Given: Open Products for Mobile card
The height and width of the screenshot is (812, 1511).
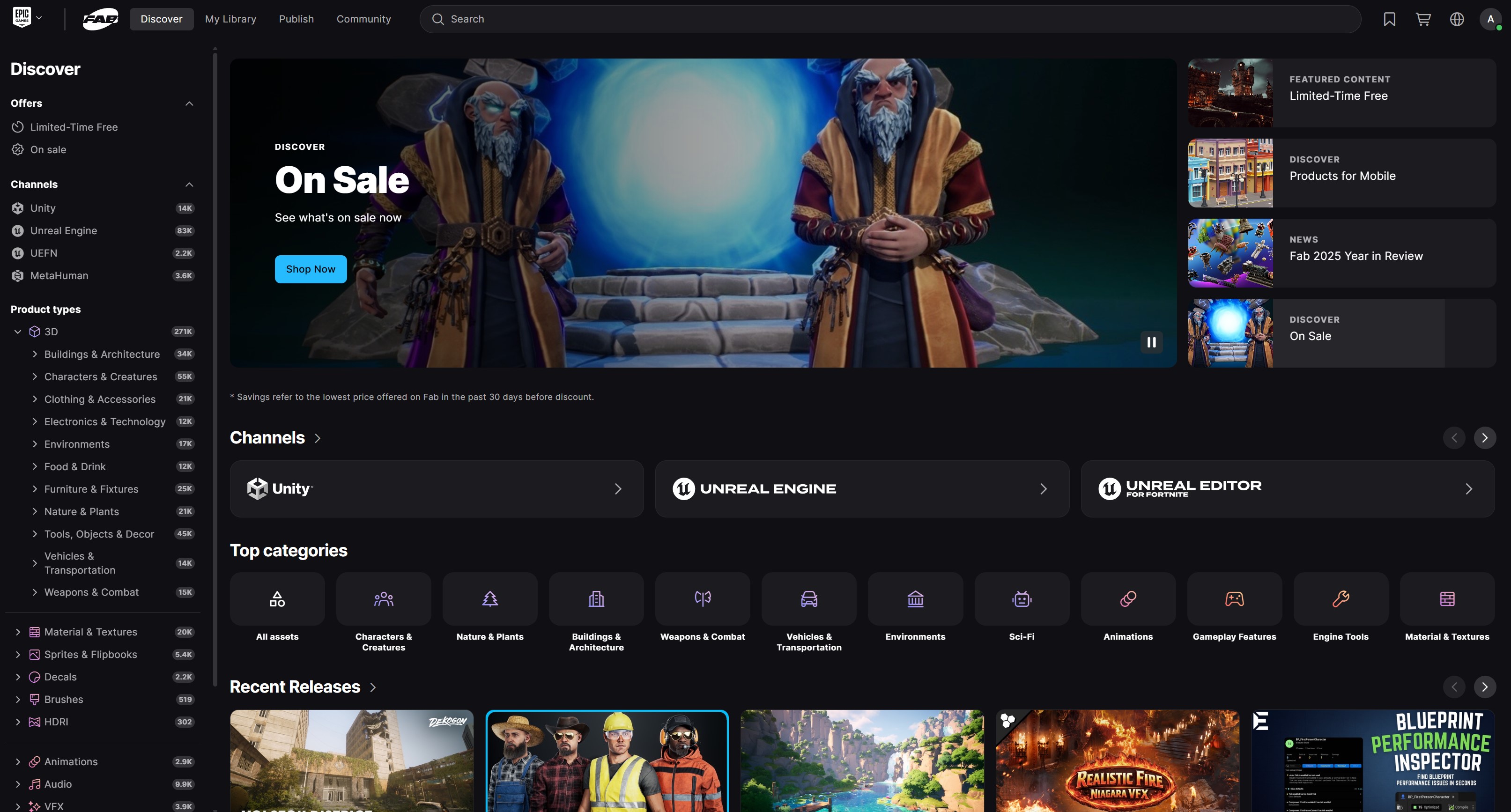Looking at the screenshot, I should click(x=1342, y=173).
